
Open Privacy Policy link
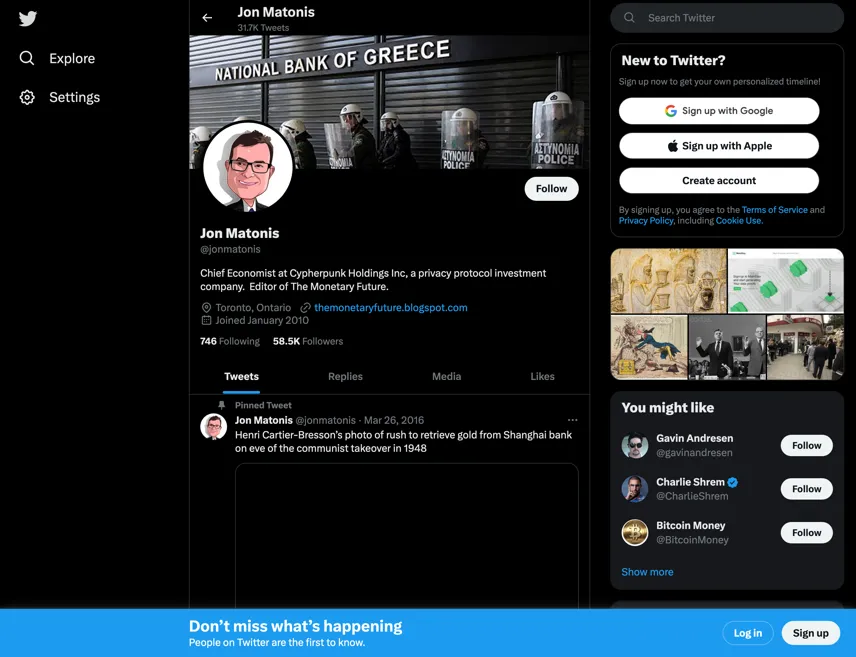[646, 221]
